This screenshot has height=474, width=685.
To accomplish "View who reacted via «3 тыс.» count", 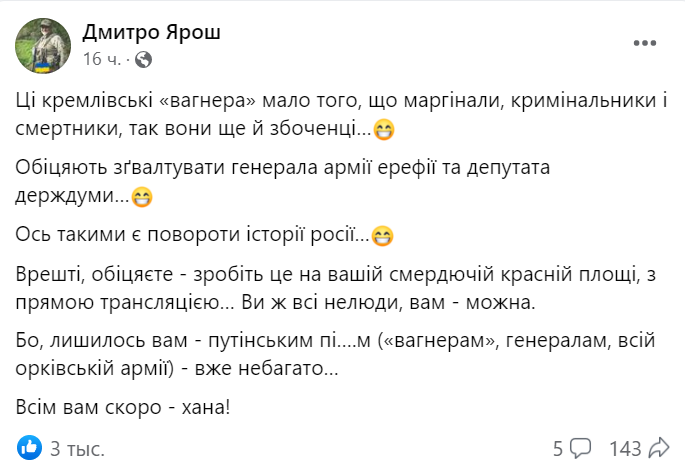I will [77, 449].
